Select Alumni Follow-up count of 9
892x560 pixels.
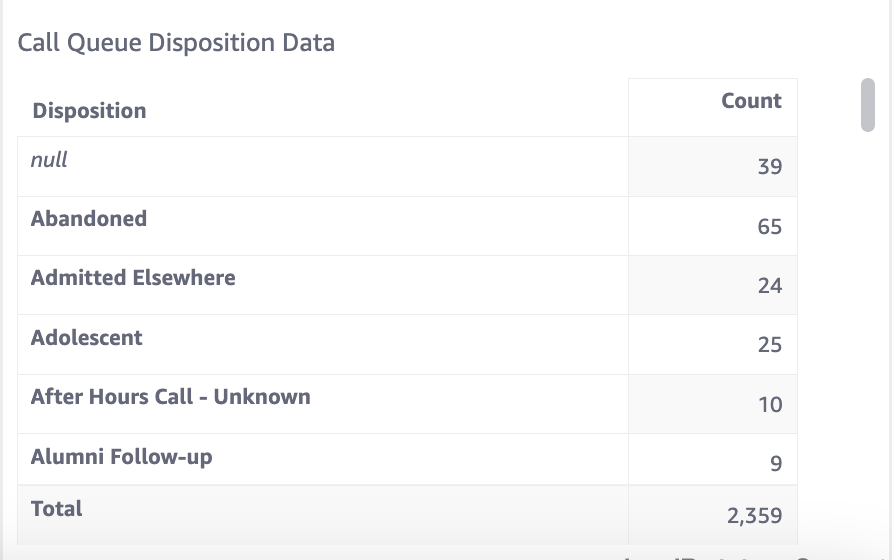point(775,464)
